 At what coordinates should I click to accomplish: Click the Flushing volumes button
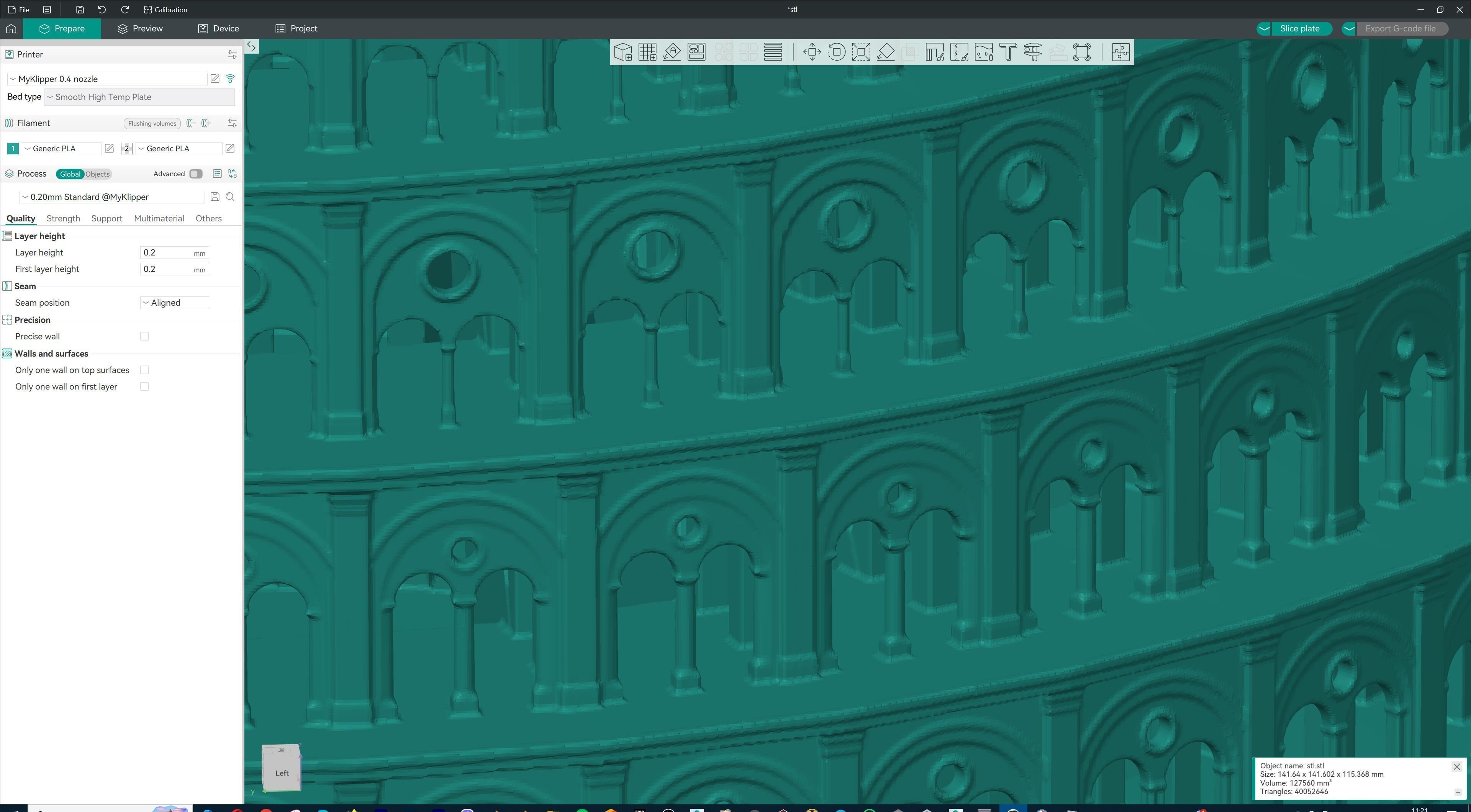[x=152, y=123]
